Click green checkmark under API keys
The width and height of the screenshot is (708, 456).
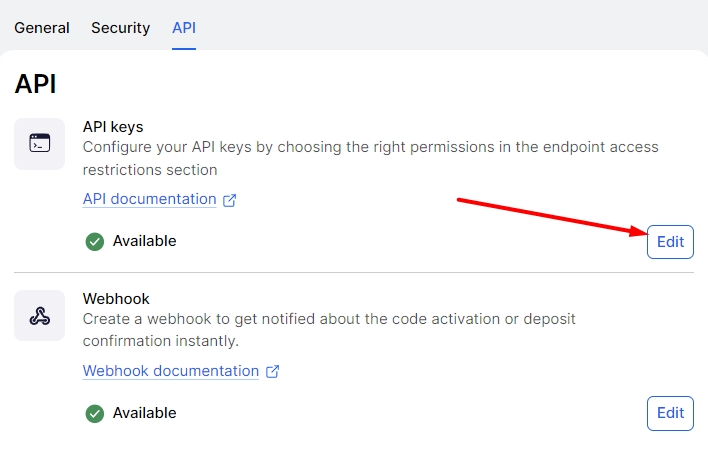pos(95,241)
